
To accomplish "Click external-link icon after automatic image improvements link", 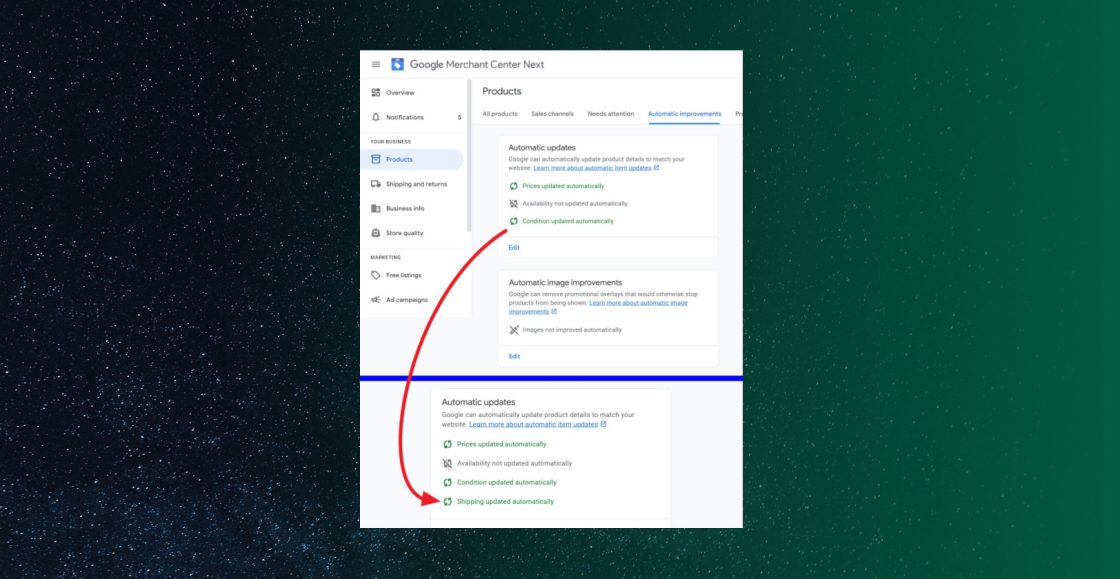I will (554, 311).
